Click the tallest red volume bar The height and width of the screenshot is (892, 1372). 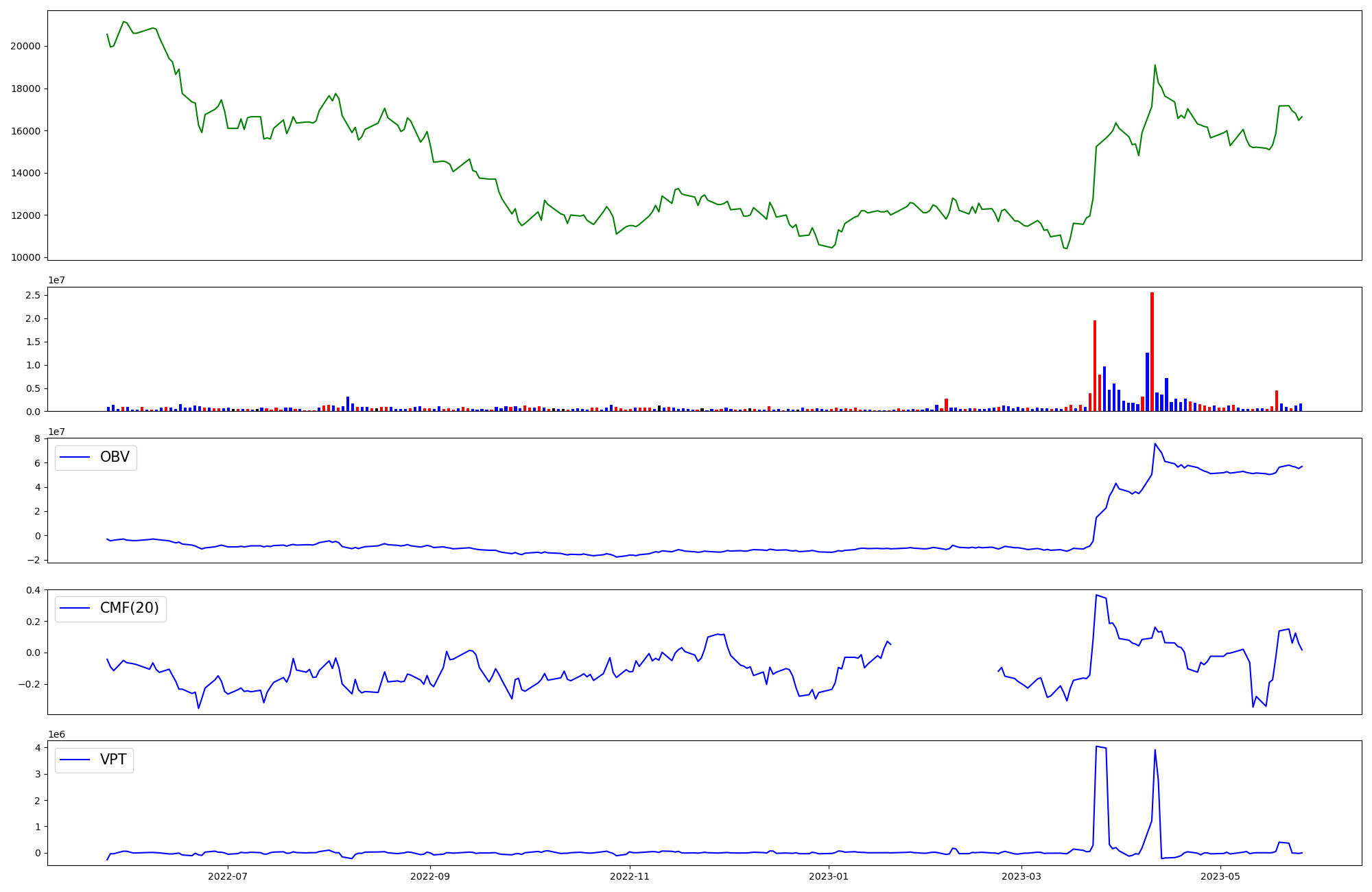1152,351
